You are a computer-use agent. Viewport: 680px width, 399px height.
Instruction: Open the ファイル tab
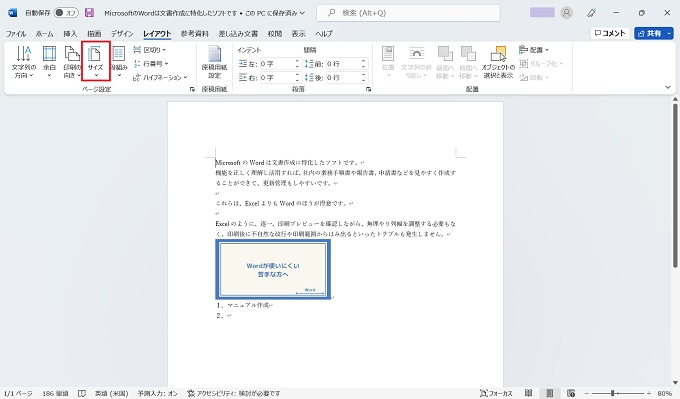pyautogui.click(x=16, y=33)
